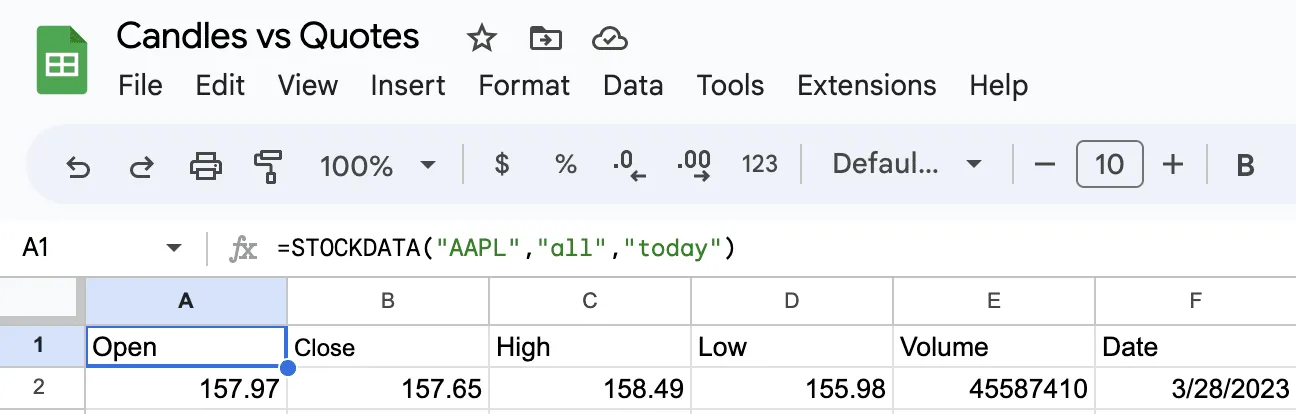This screenshot has width=1296, height=414.
Task: Click cell with value 45587410
Action: (994, 388)
